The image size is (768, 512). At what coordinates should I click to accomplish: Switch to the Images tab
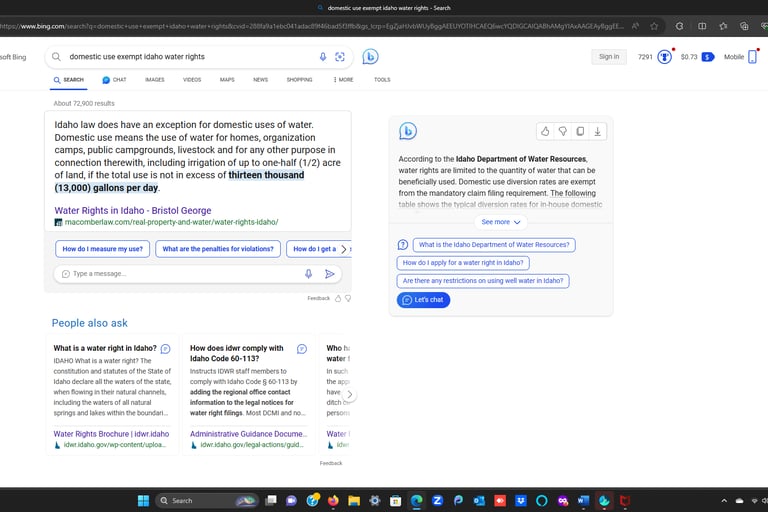tap(155, 79)
